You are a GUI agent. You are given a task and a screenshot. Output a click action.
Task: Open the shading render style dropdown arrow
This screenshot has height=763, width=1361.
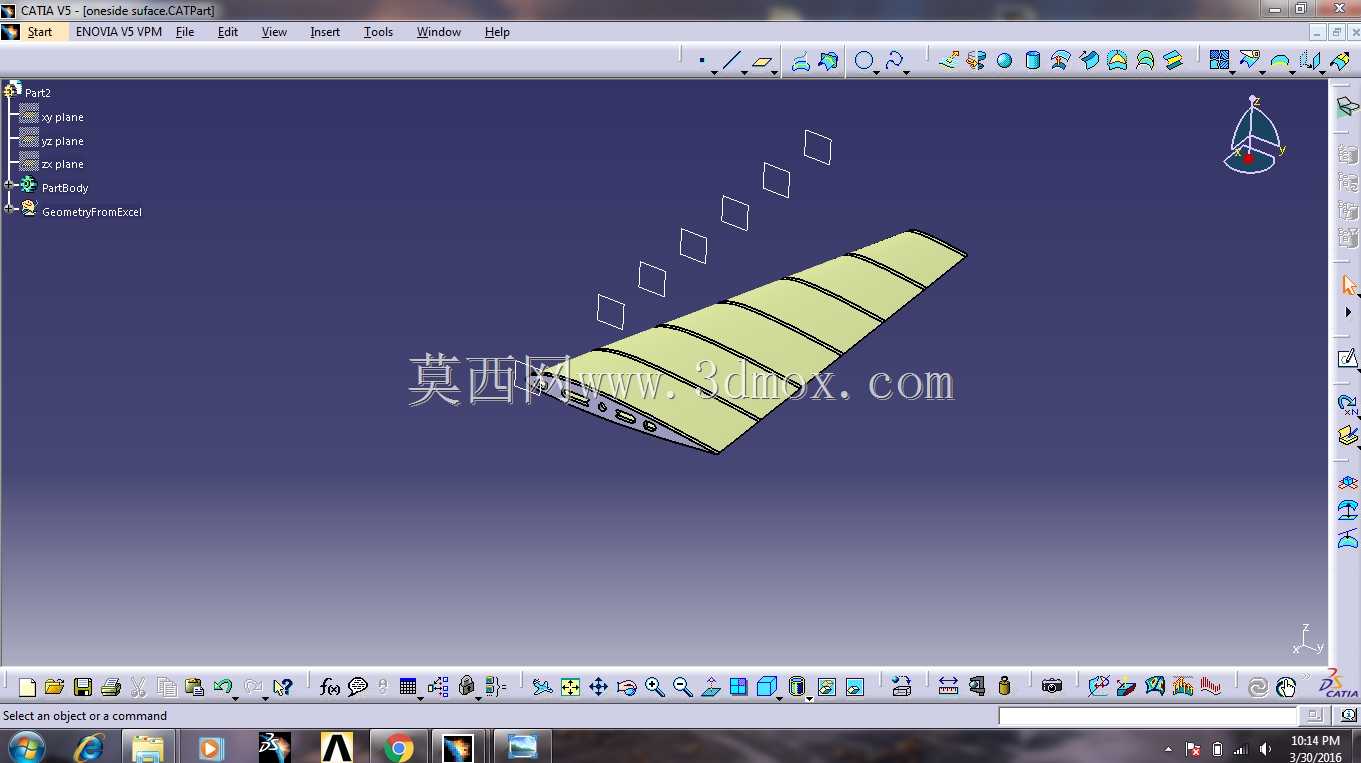tap(809, 697)
